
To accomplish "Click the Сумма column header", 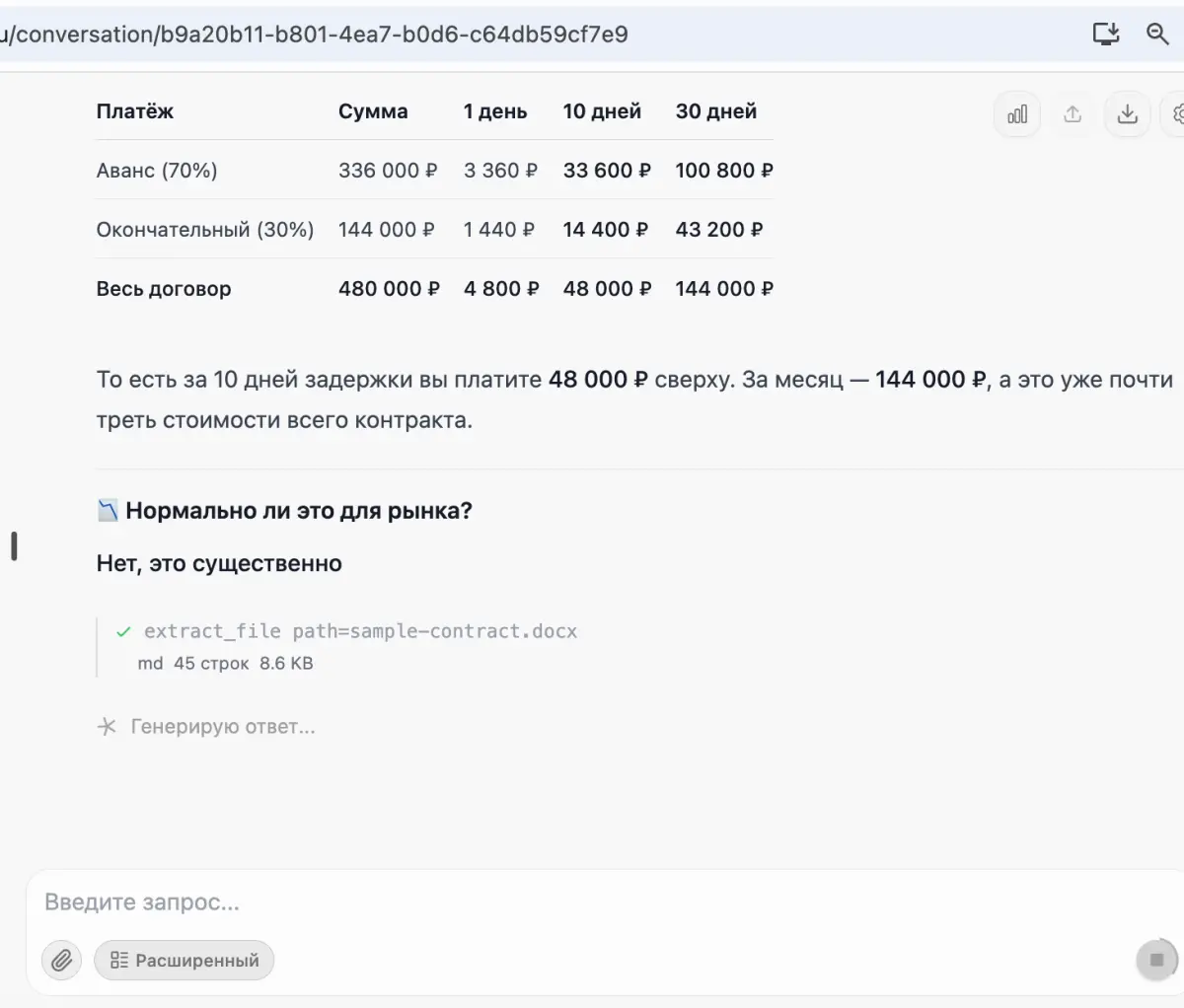I will click(373, 111).
